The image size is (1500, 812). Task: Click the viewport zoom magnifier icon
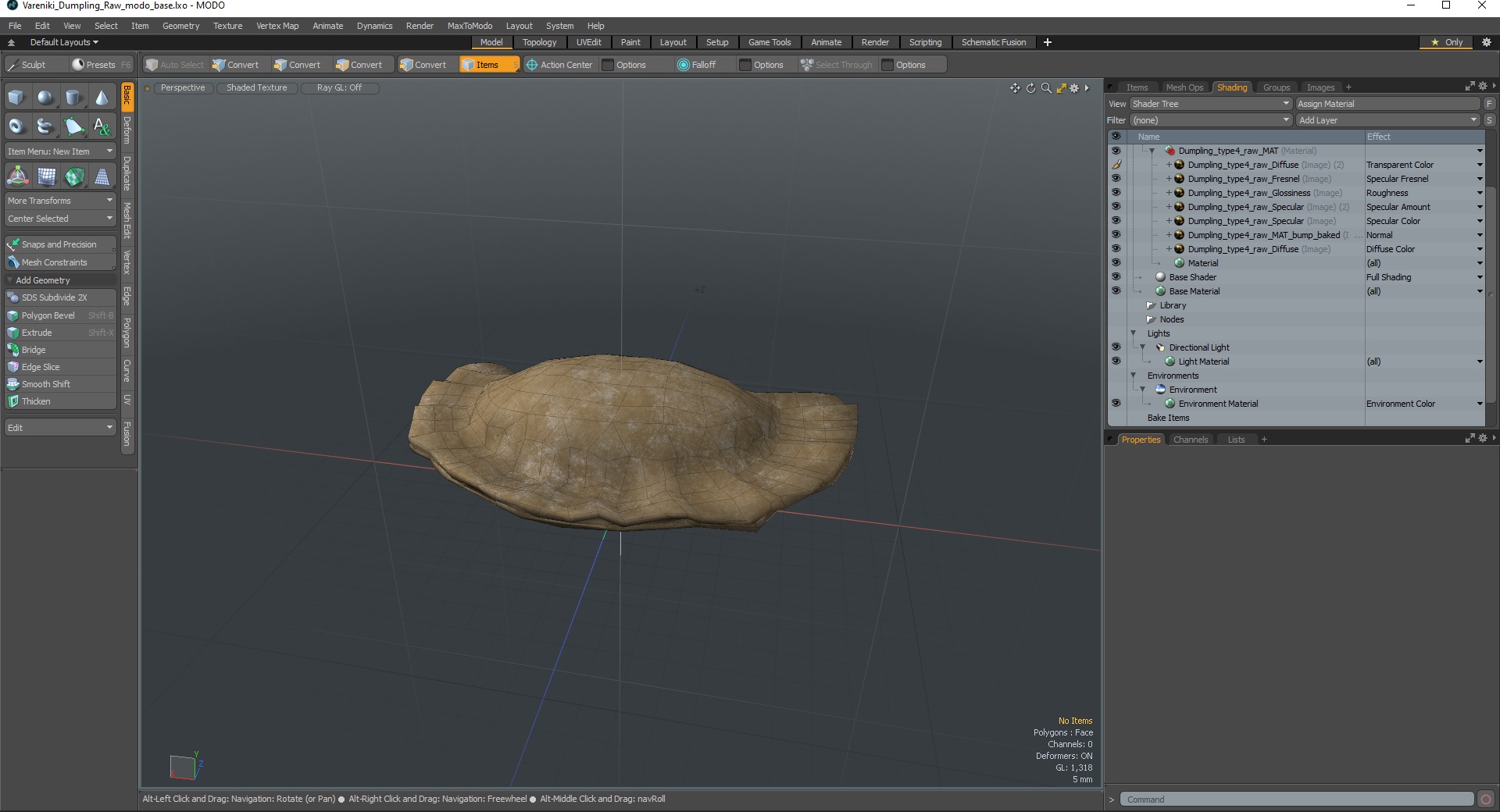point(1046,88)
